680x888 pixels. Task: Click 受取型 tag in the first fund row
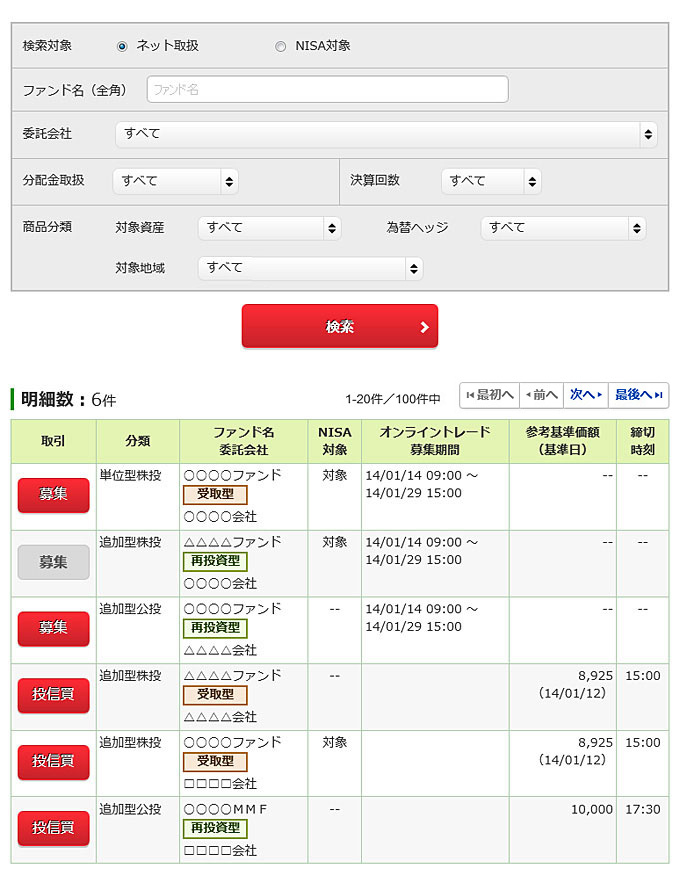coord(215,494)
